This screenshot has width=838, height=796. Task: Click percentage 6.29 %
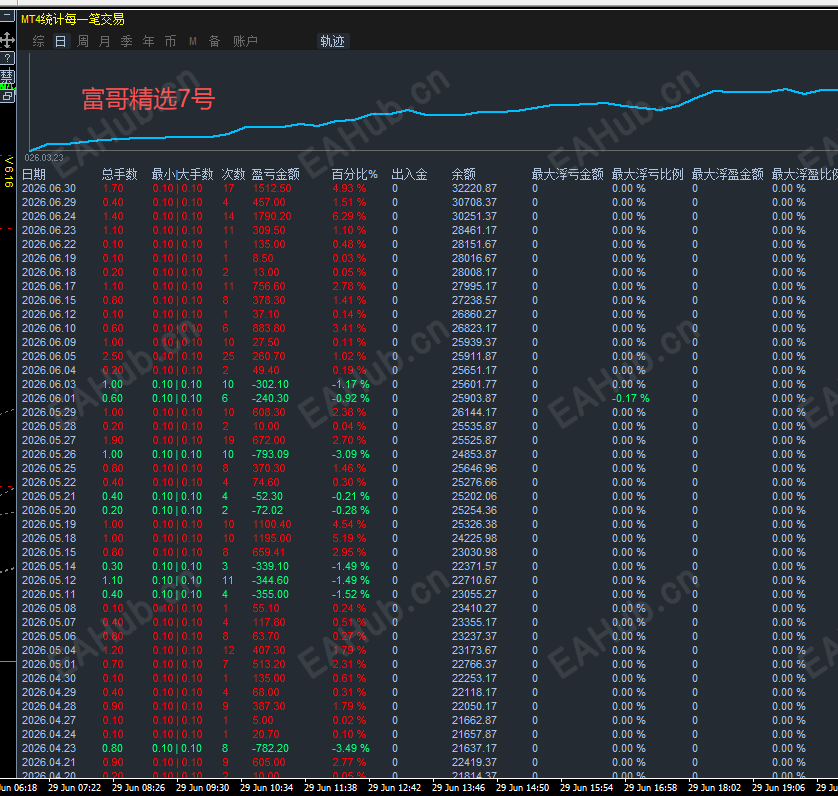tap(350, 217)
